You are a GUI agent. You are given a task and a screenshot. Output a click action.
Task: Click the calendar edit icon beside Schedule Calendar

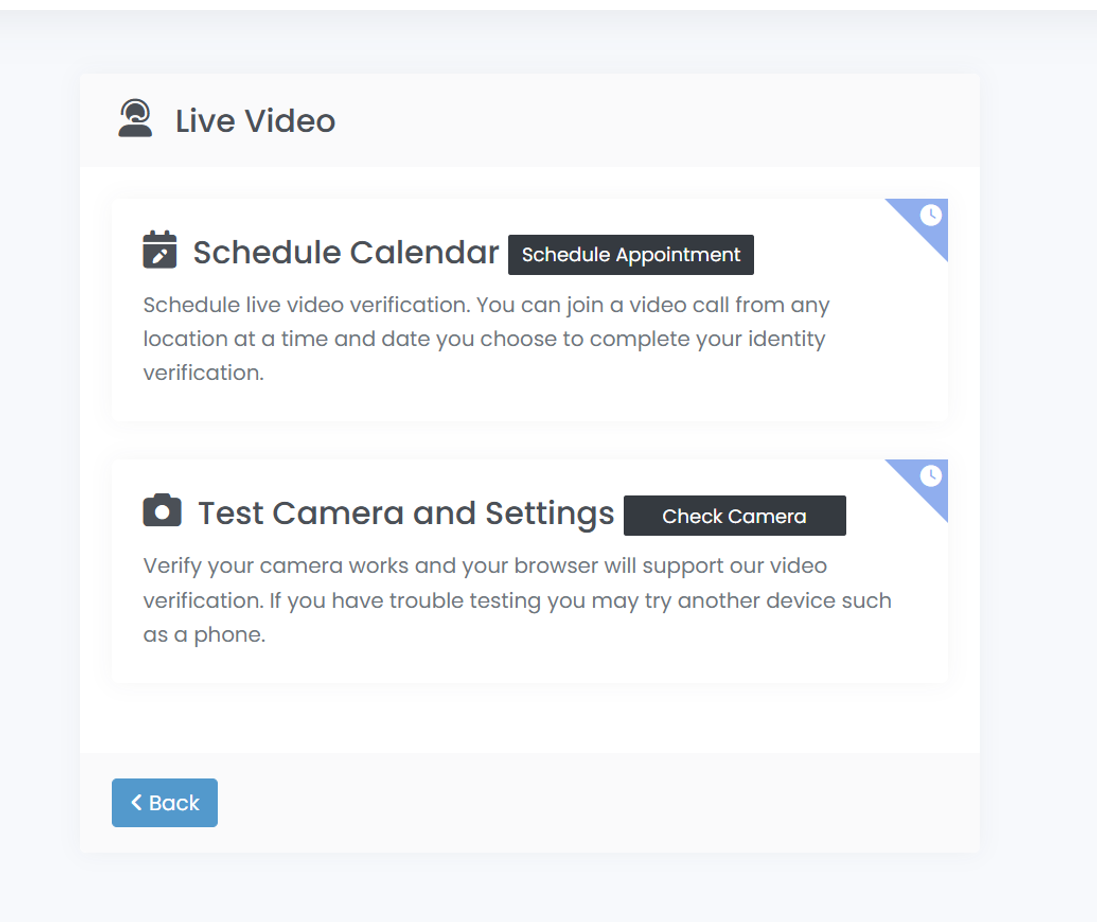point(160,250)
